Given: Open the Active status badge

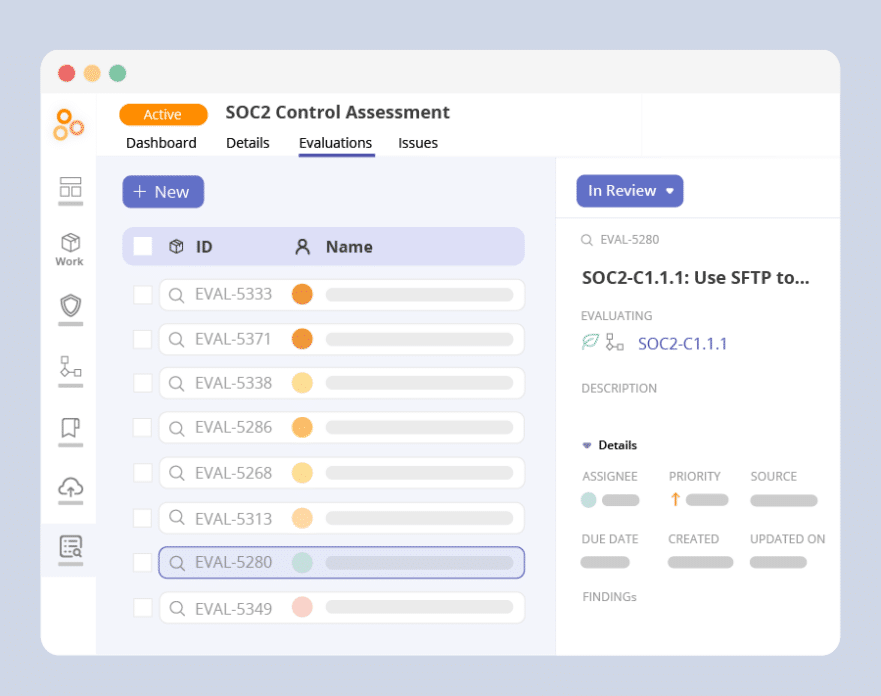Looking at the screenshot, I should (163, 115).
